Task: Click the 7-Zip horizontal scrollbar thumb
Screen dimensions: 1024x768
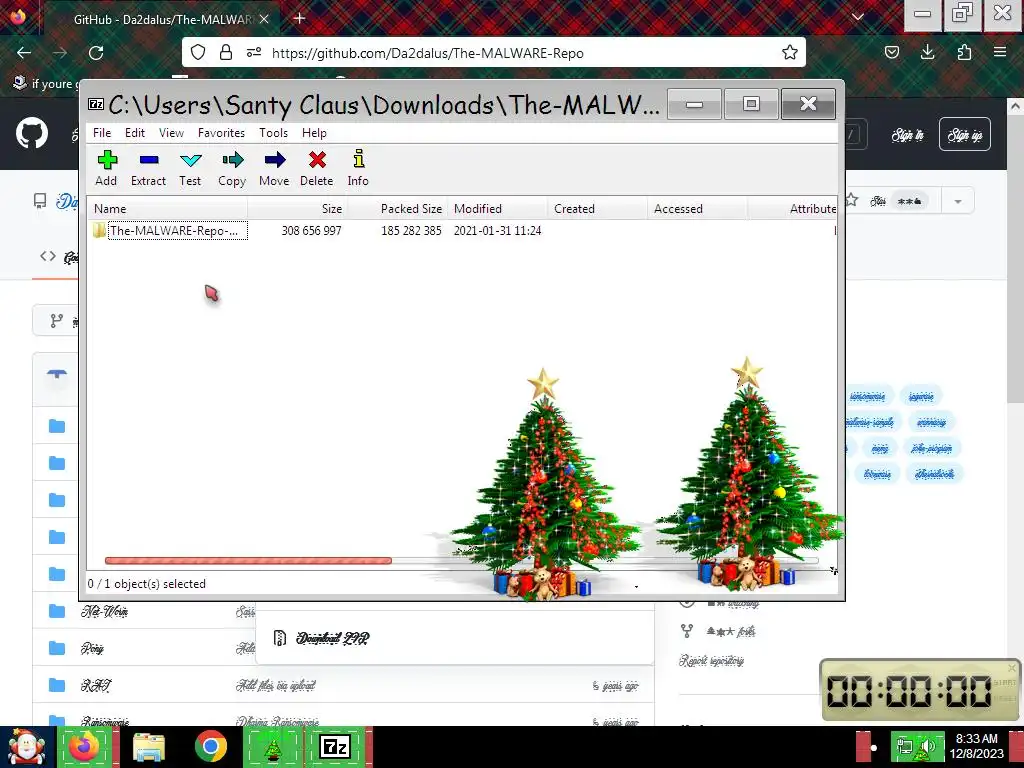Action: [248, 560]
